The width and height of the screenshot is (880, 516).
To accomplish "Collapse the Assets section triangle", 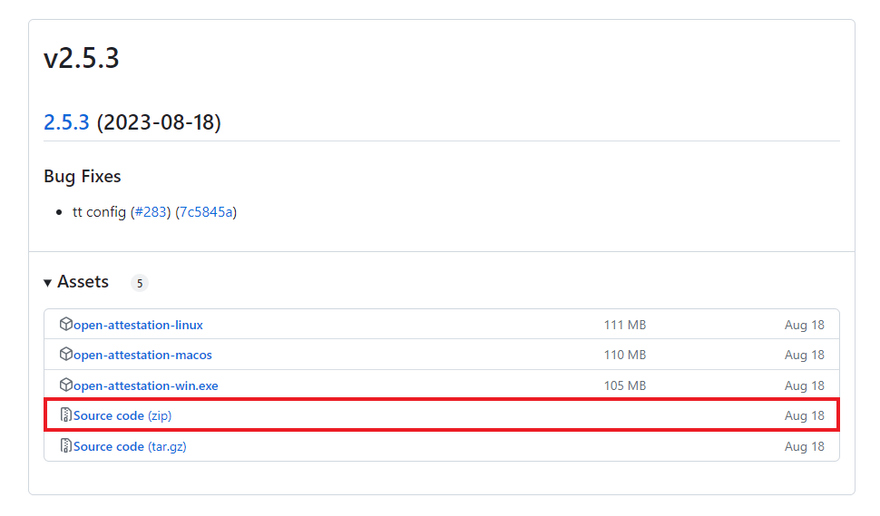I will pyautogui.click(x=48, y=283).
